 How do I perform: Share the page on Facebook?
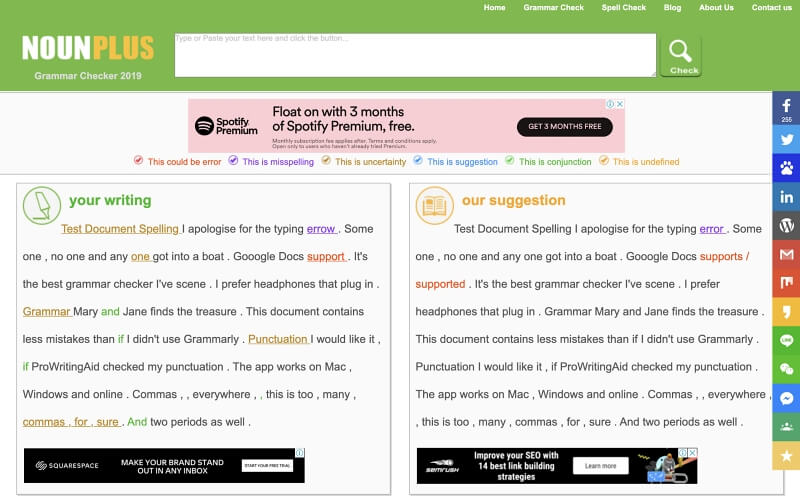786,108
